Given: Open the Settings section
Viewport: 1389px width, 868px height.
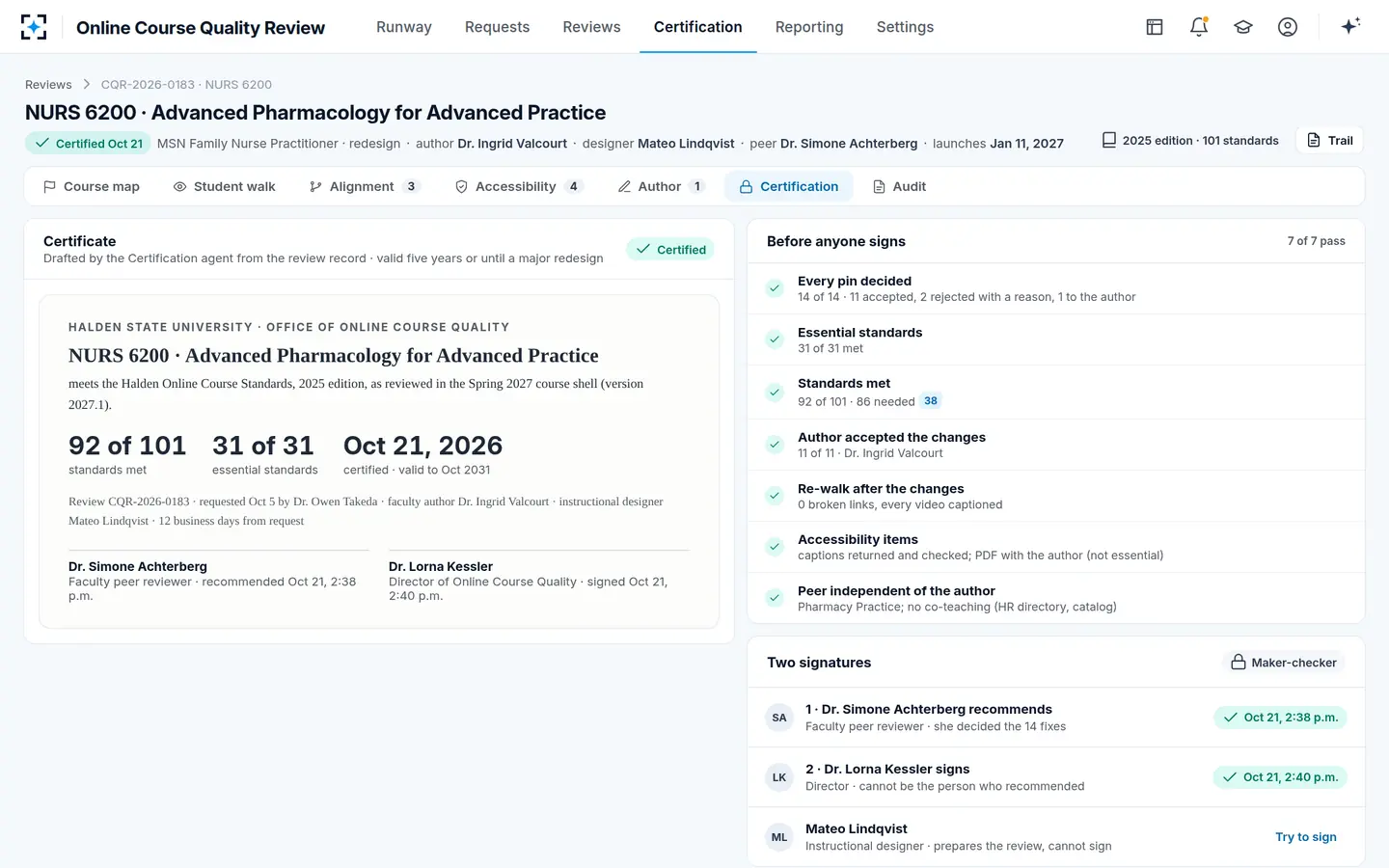Looking at the screenshot, I should [x=905, y=27].
